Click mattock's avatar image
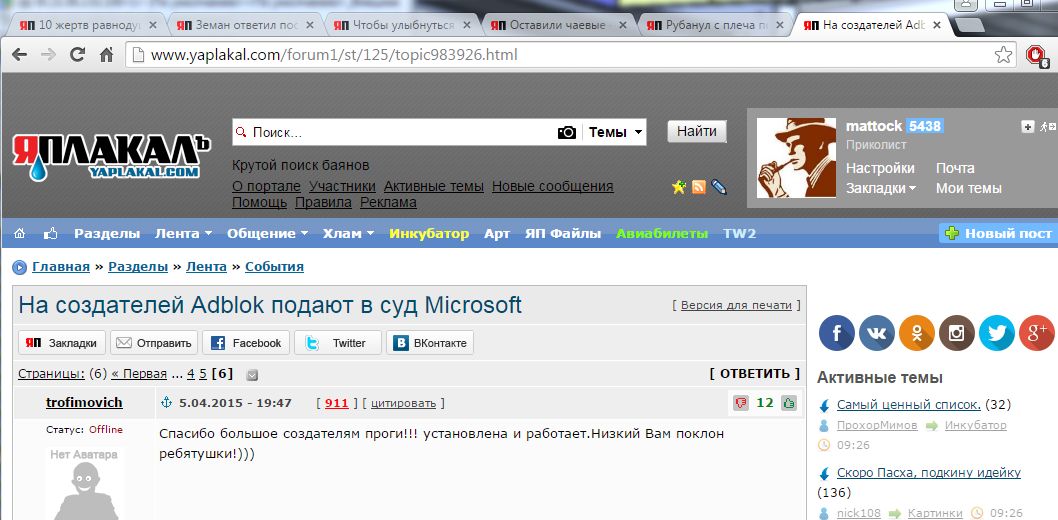This screenshot has height=520, width=1058. click(x=798, y=158)
